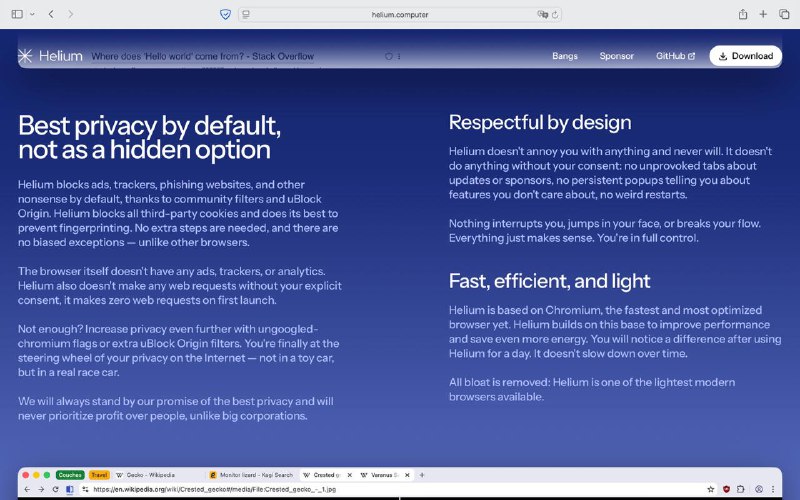Open a new tab with plus icon

point(764,14)
